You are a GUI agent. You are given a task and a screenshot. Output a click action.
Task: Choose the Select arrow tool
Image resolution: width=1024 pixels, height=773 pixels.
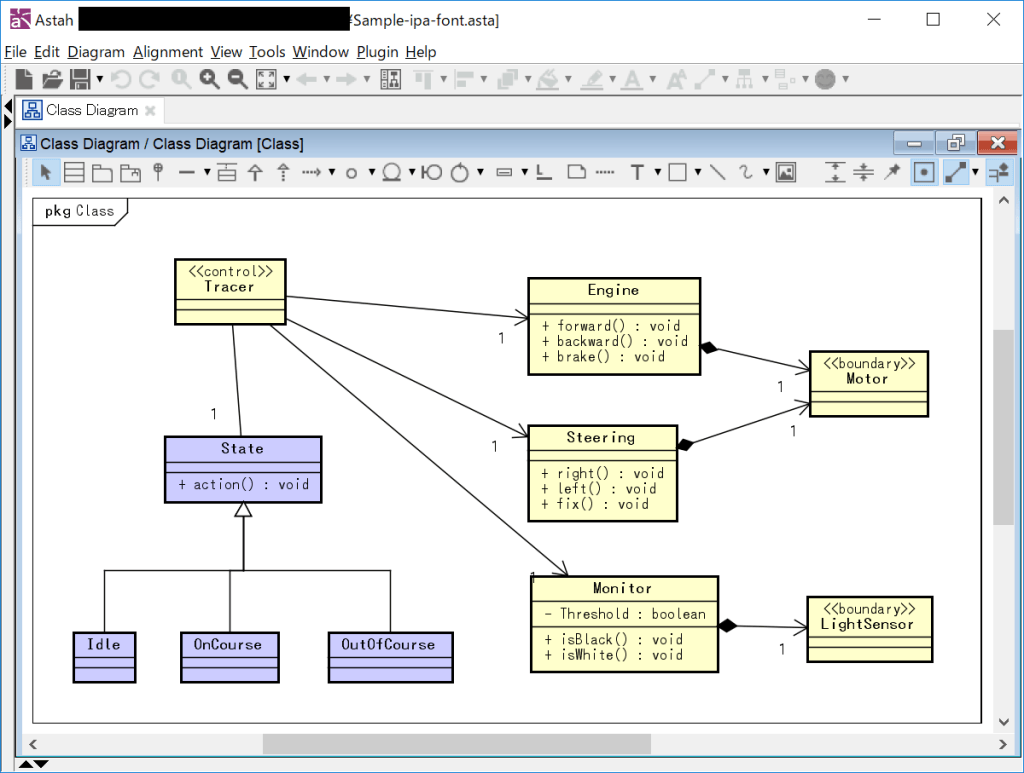tap(45, 172)
